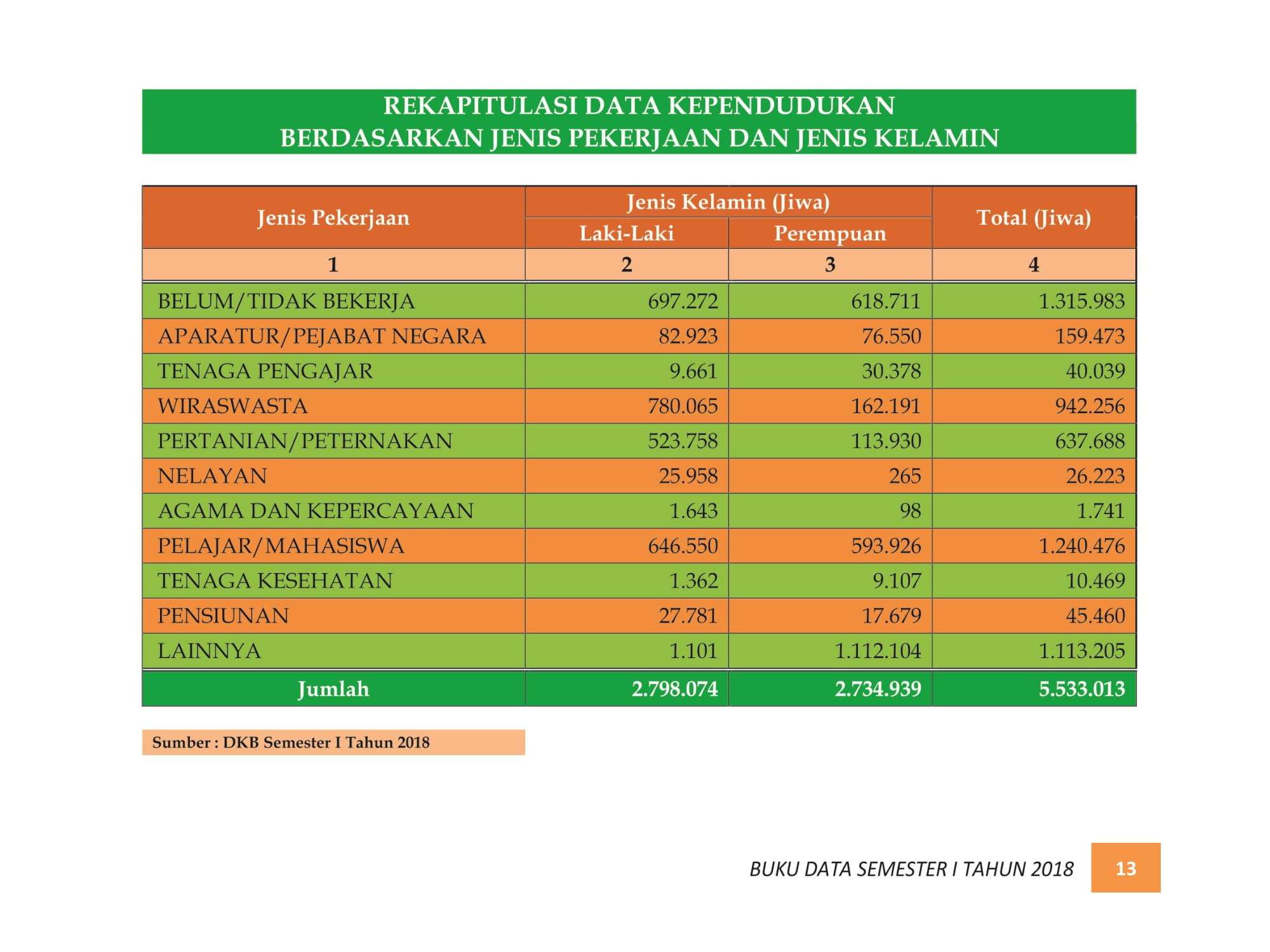
Task: Click the 'BELUM/TIDAK BEKERJA' row label
Action: click(x=286, y=301)
